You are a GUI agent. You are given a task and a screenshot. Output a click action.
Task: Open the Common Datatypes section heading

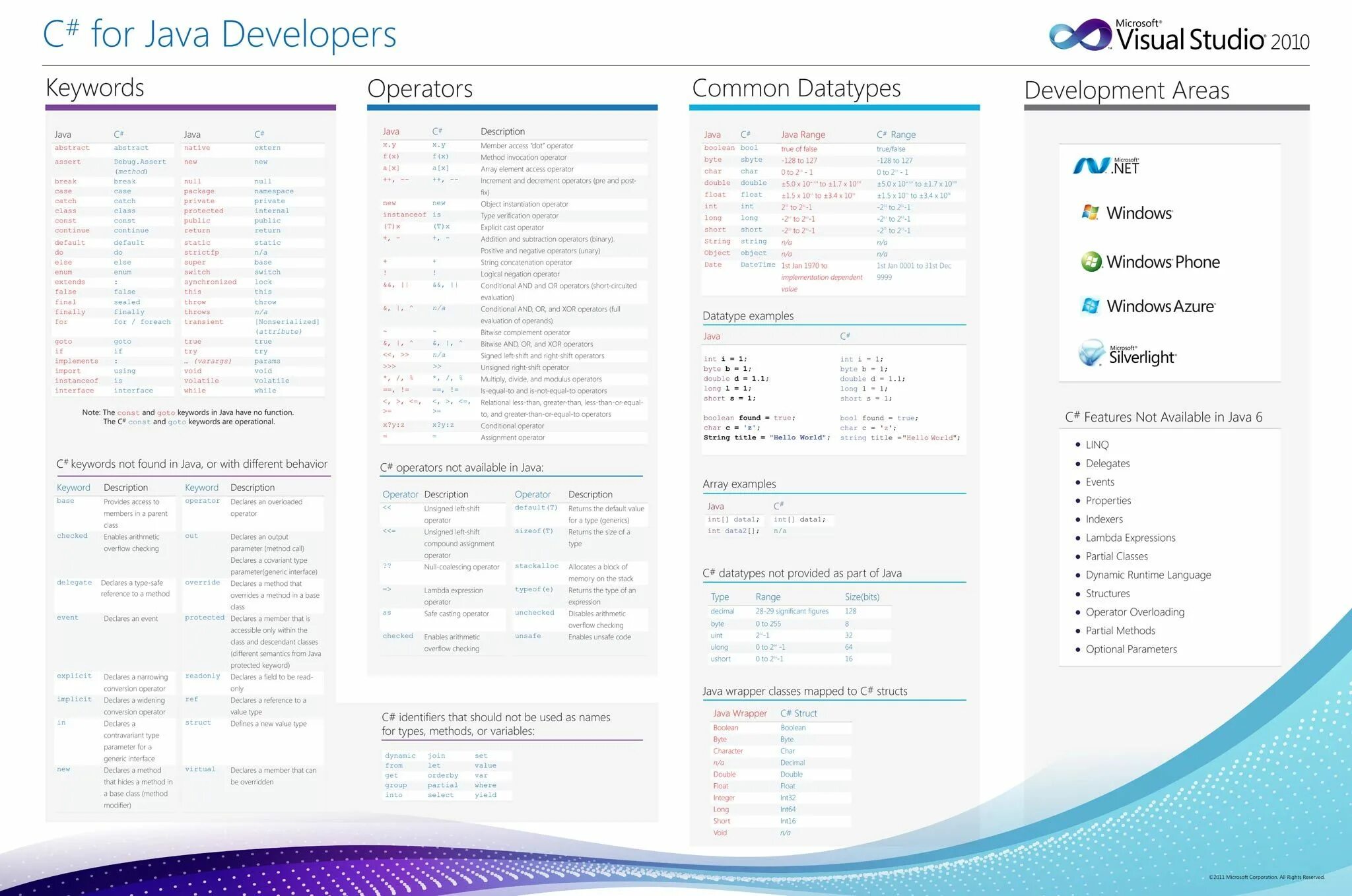[x=796, y=88]
